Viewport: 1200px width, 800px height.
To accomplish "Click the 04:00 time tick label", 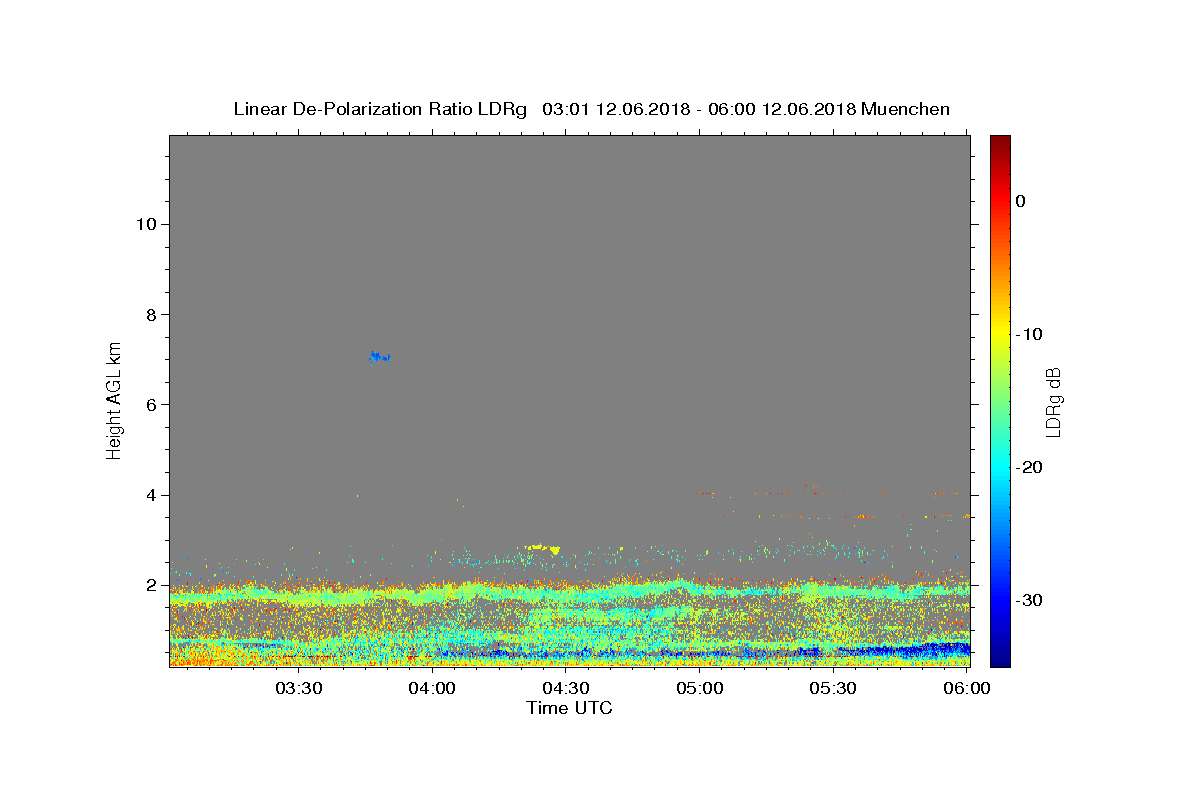I will coord(432,688).
